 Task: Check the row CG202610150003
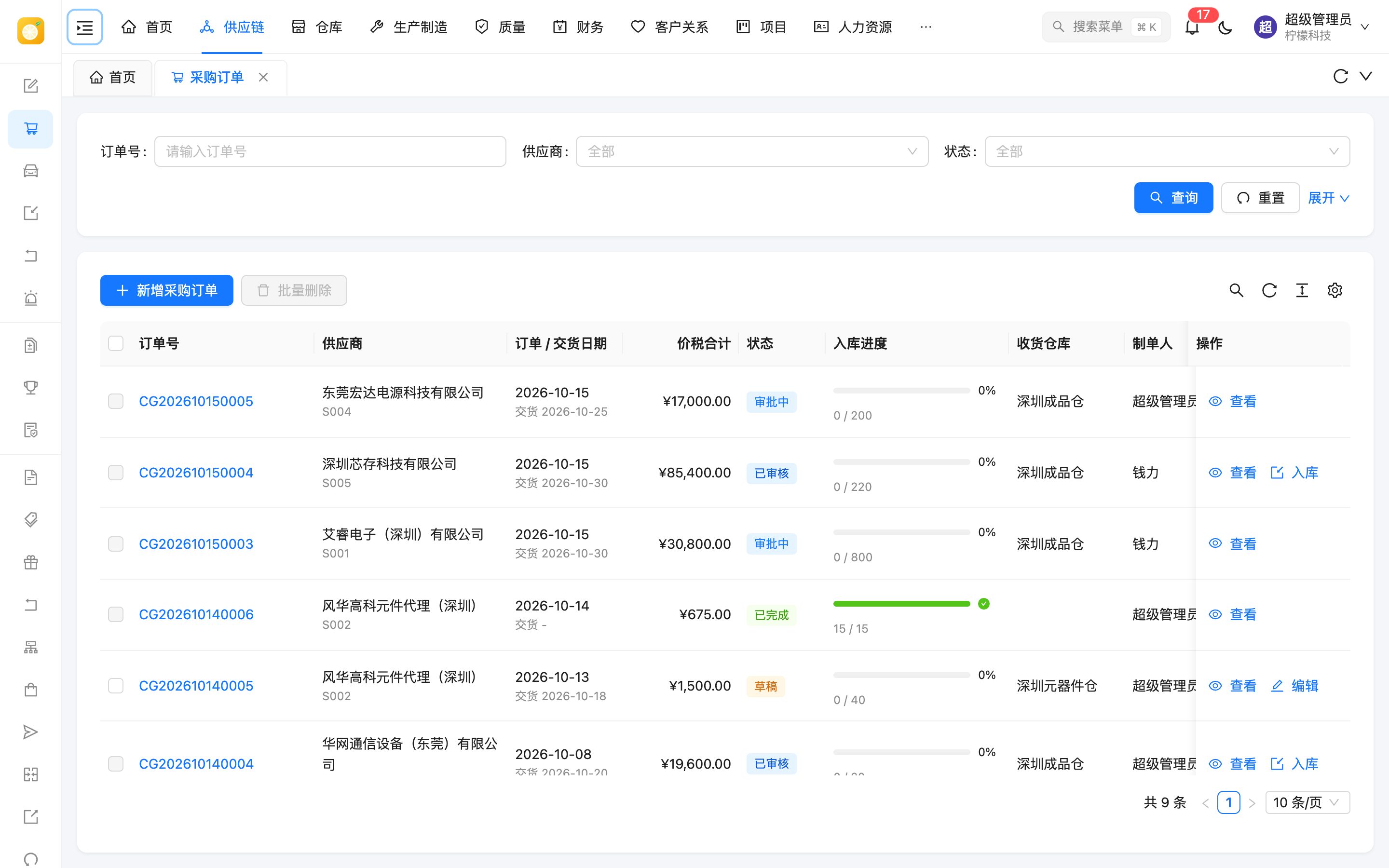(116, 543)
